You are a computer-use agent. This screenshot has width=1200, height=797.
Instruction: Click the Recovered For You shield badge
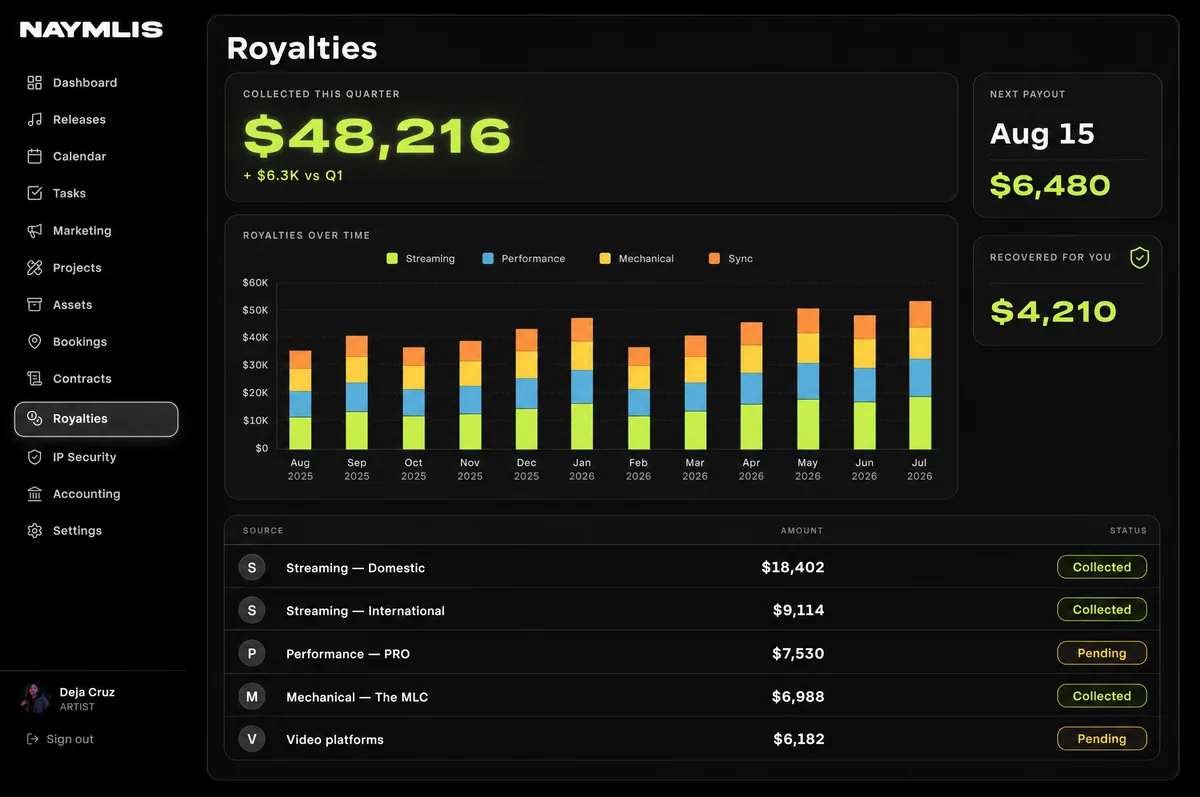click(x=1139, y=258)
